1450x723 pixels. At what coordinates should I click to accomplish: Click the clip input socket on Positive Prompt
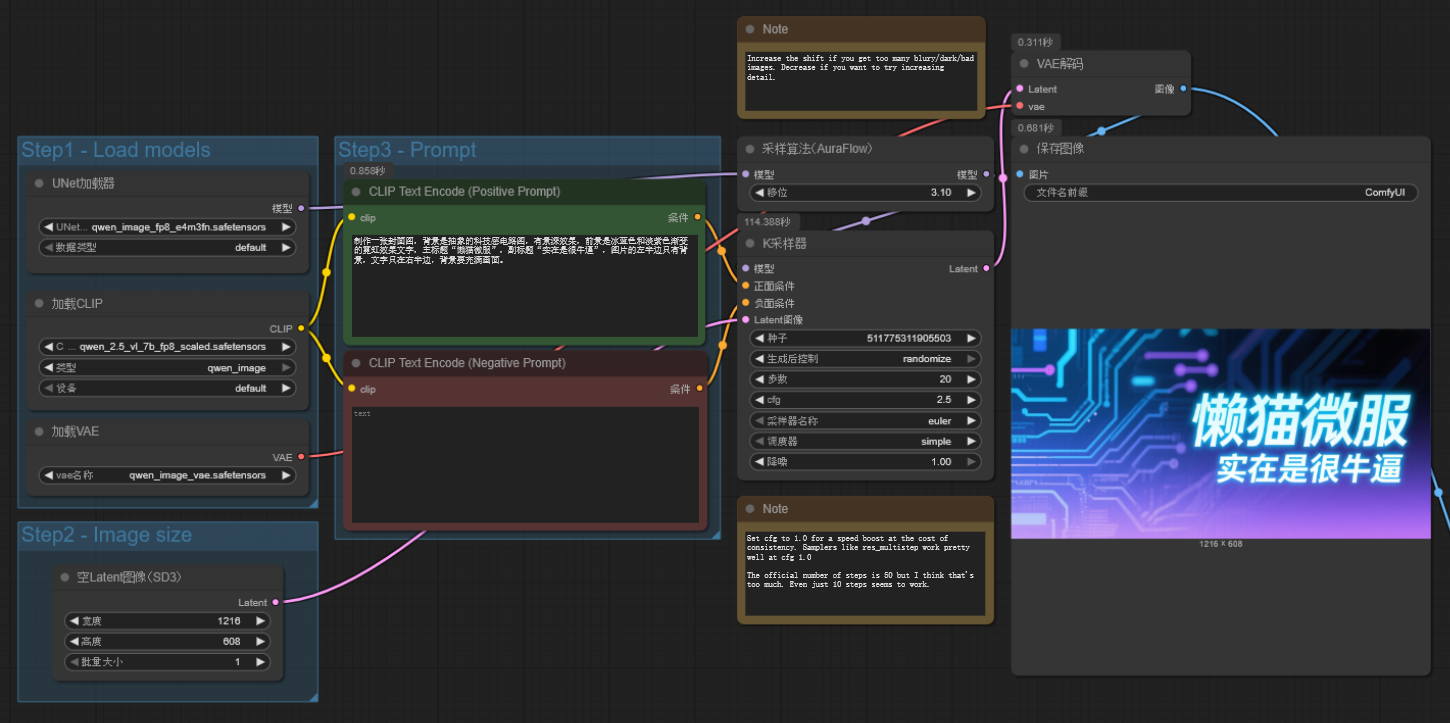(351, 217)
